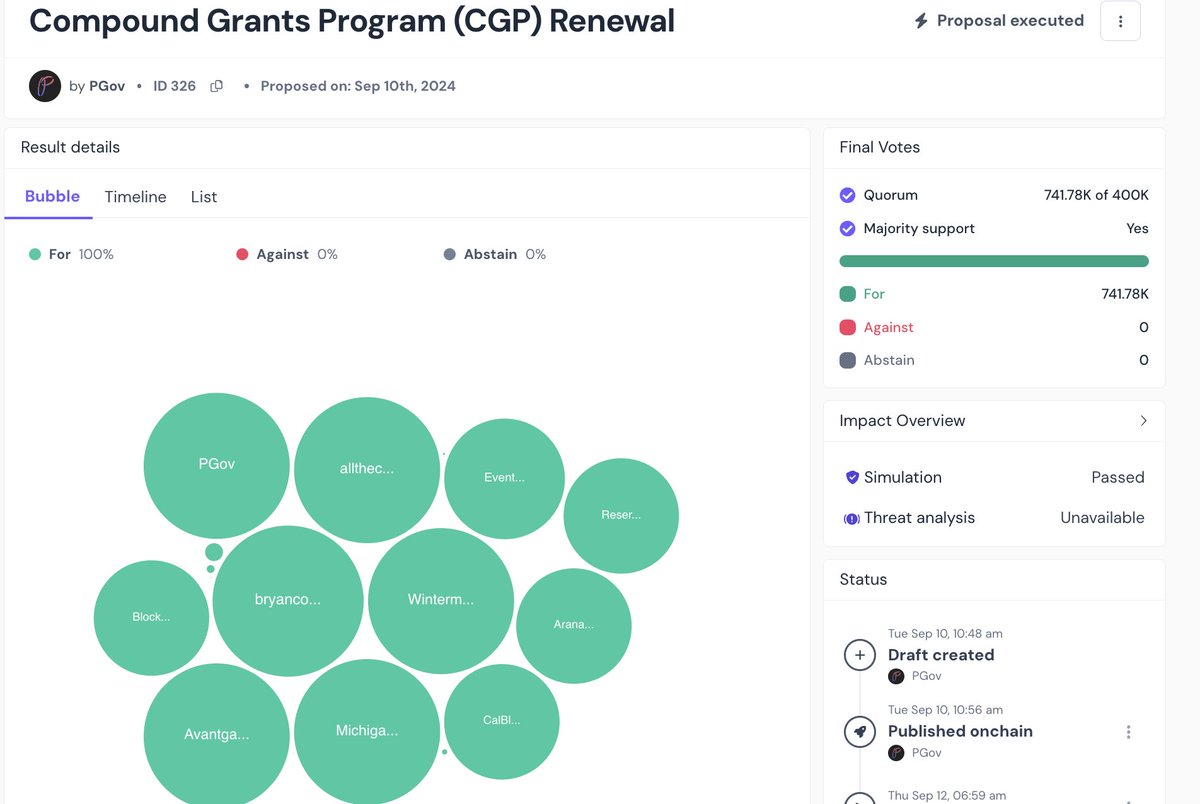The width and height of the screenshot is (1200, 804).
Task: Click the Quorum checkmark icon
Action: [847, 195]
